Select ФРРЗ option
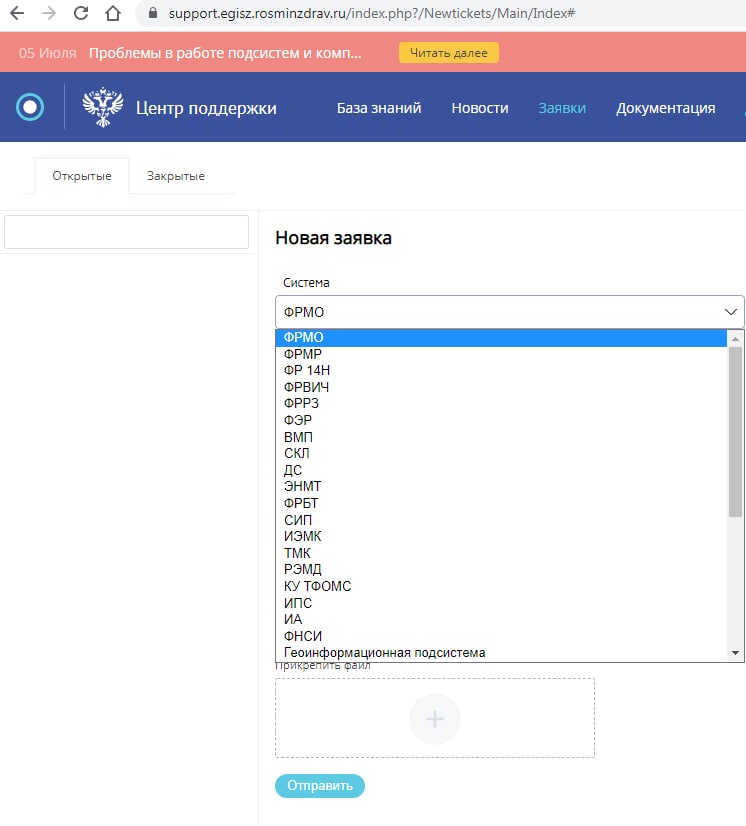 (501, 404)
